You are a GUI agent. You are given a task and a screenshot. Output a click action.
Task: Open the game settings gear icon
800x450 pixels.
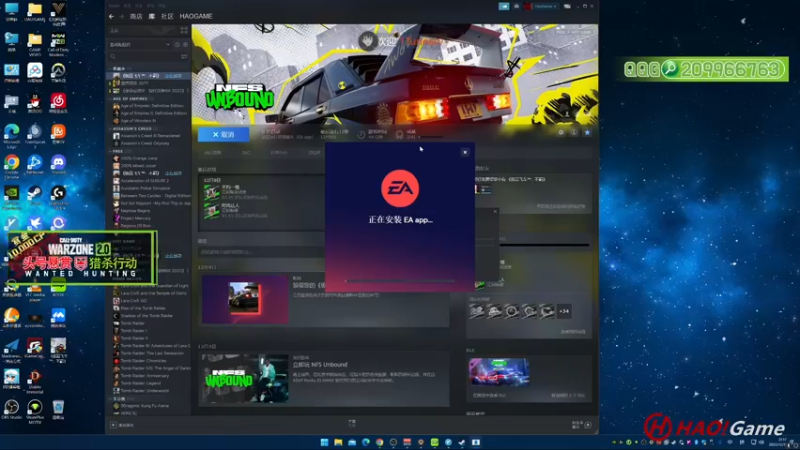(x=561, y=132)
